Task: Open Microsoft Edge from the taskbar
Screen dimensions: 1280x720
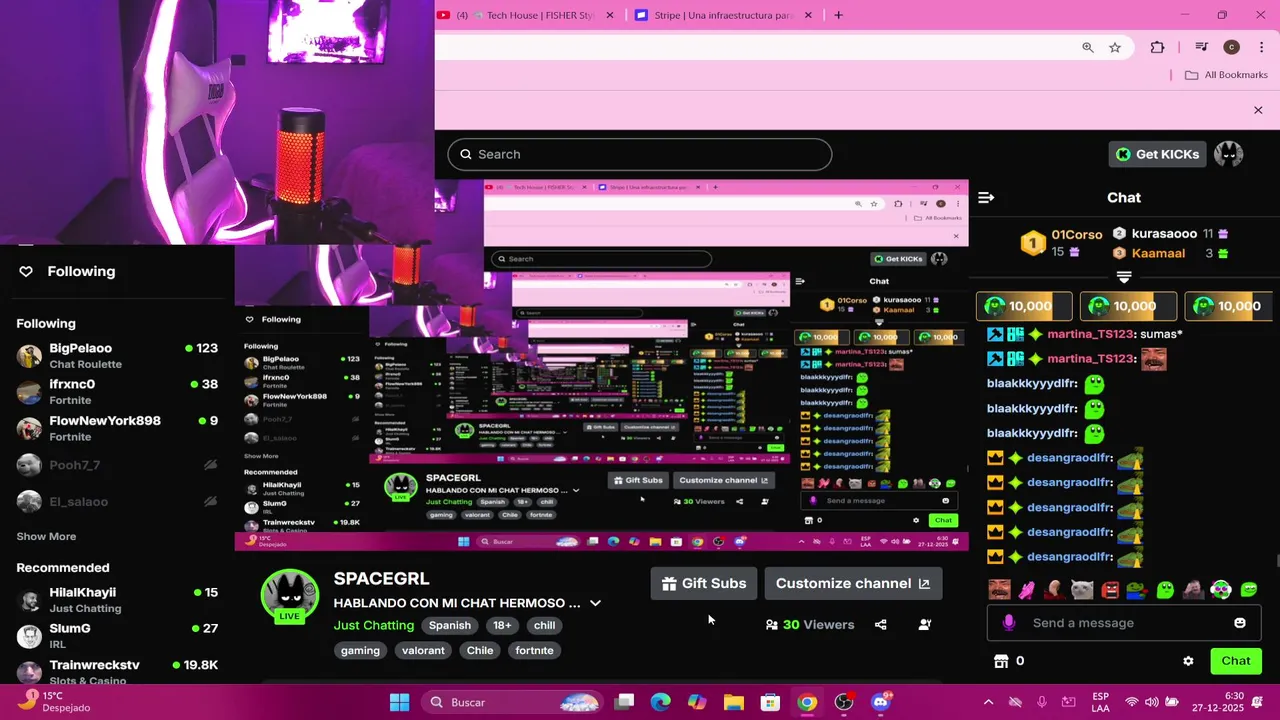Action: pyautogui.click(x=660, y=702)
